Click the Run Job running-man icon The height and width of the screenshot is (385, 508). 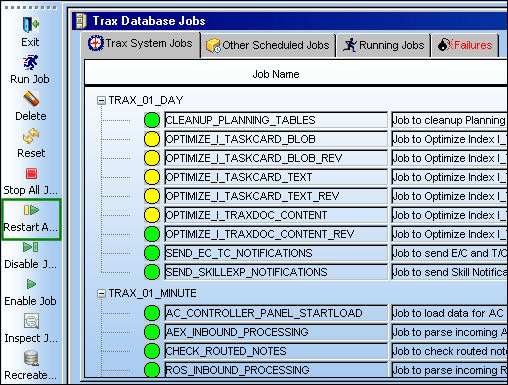(x=31, y=63)
